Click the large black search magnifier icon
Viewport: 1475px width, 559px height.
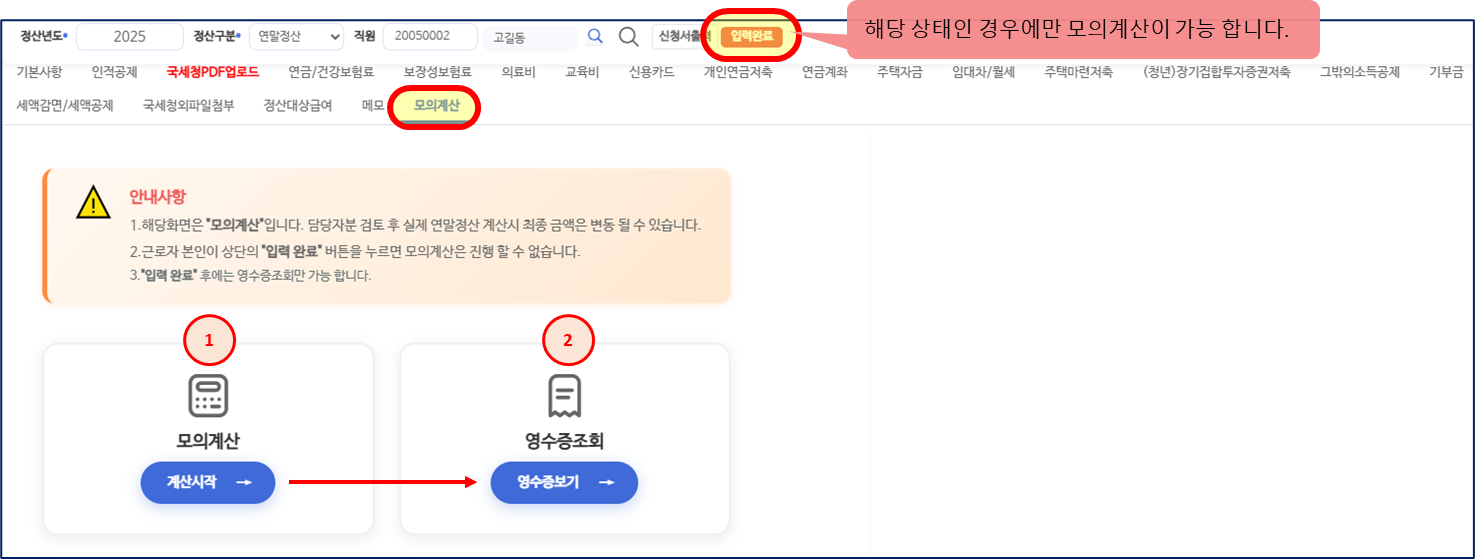point(628,37)
